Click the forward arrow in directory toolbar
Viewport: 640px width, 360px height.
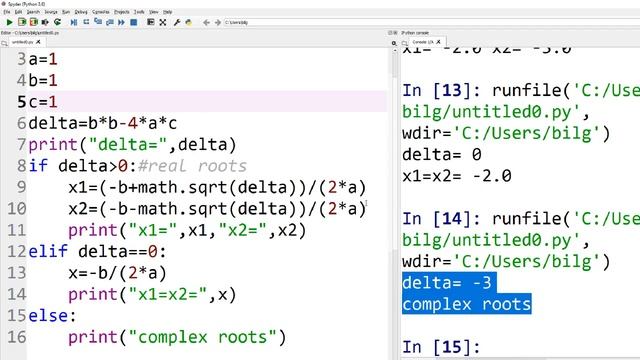(218, 22)
